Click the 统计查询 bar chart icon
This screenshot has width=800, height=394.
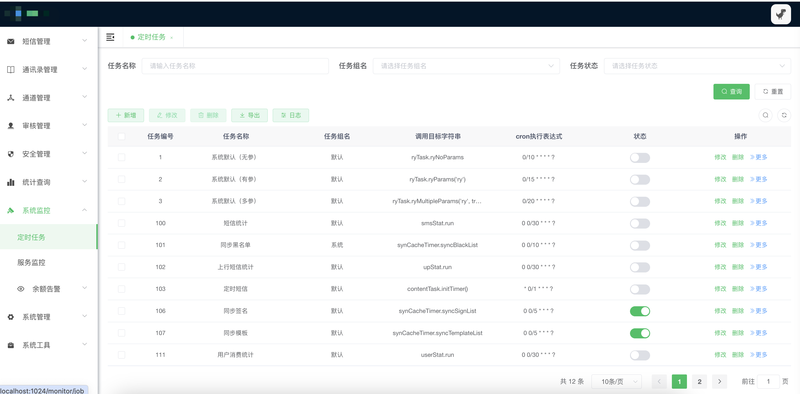10,182
